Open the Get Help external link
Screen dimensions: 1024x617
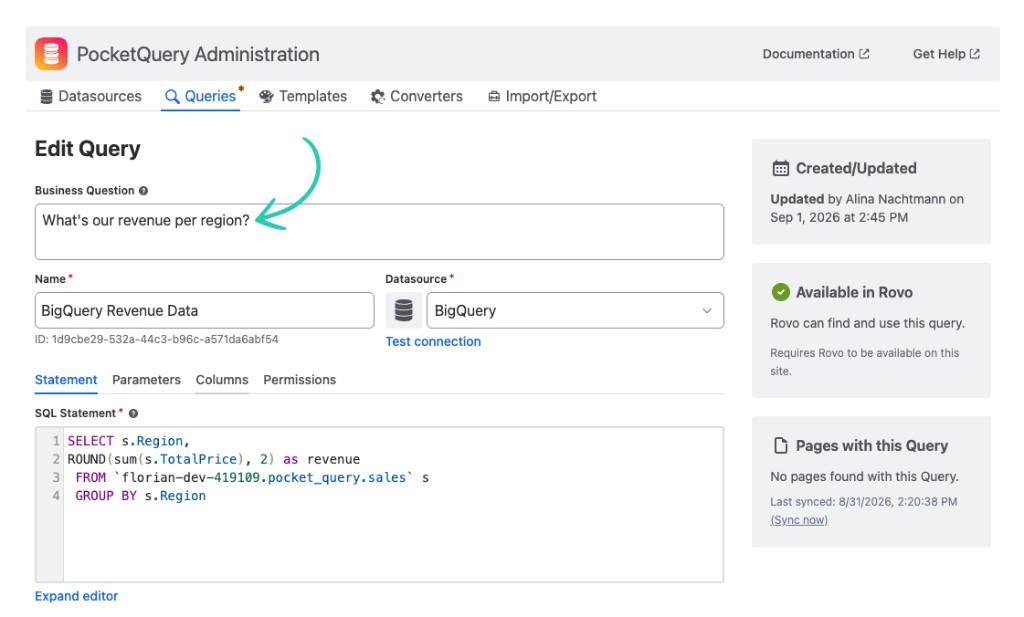[946, 54]
